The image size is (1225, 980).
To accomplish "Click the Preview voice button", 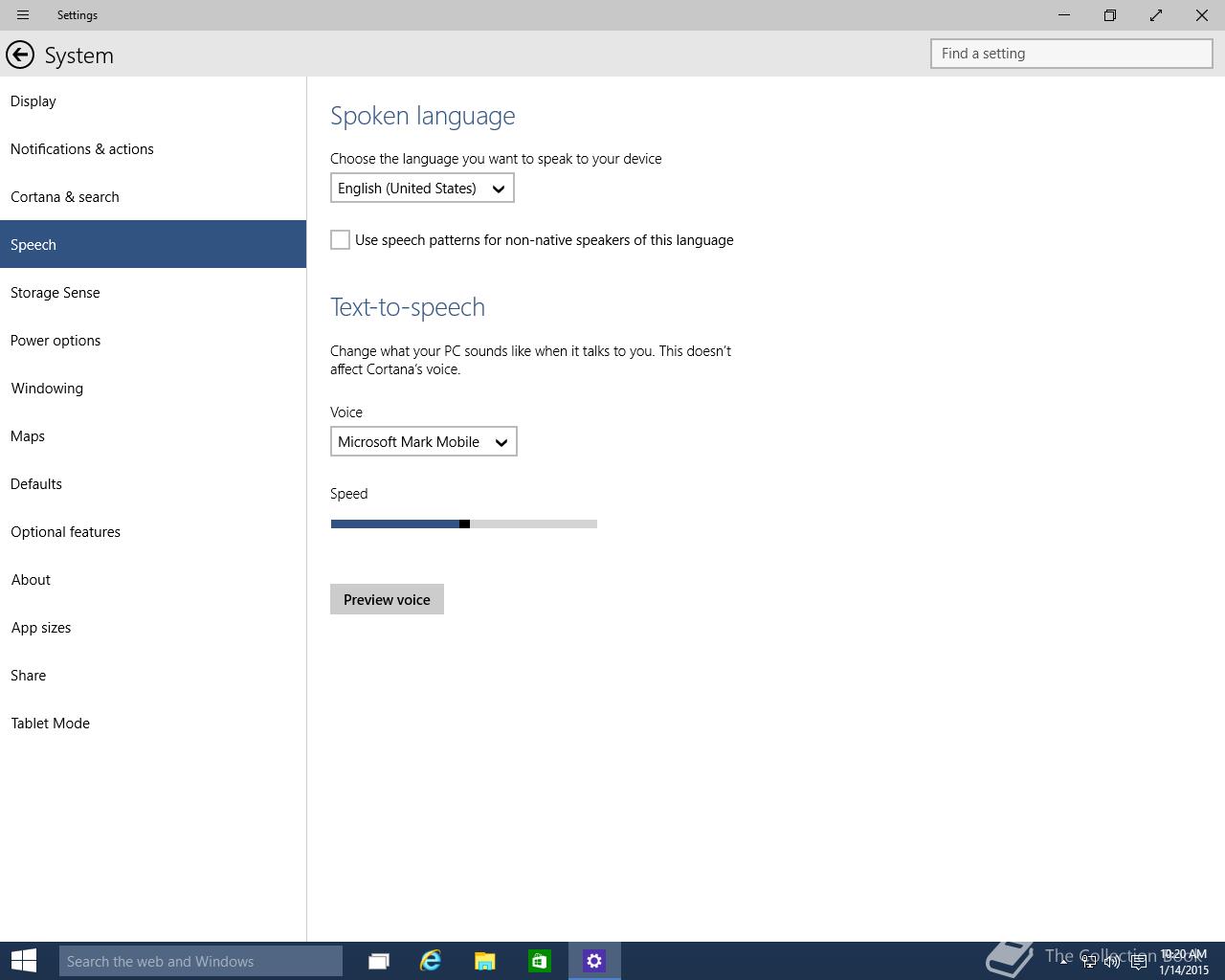I will (387, 599).
